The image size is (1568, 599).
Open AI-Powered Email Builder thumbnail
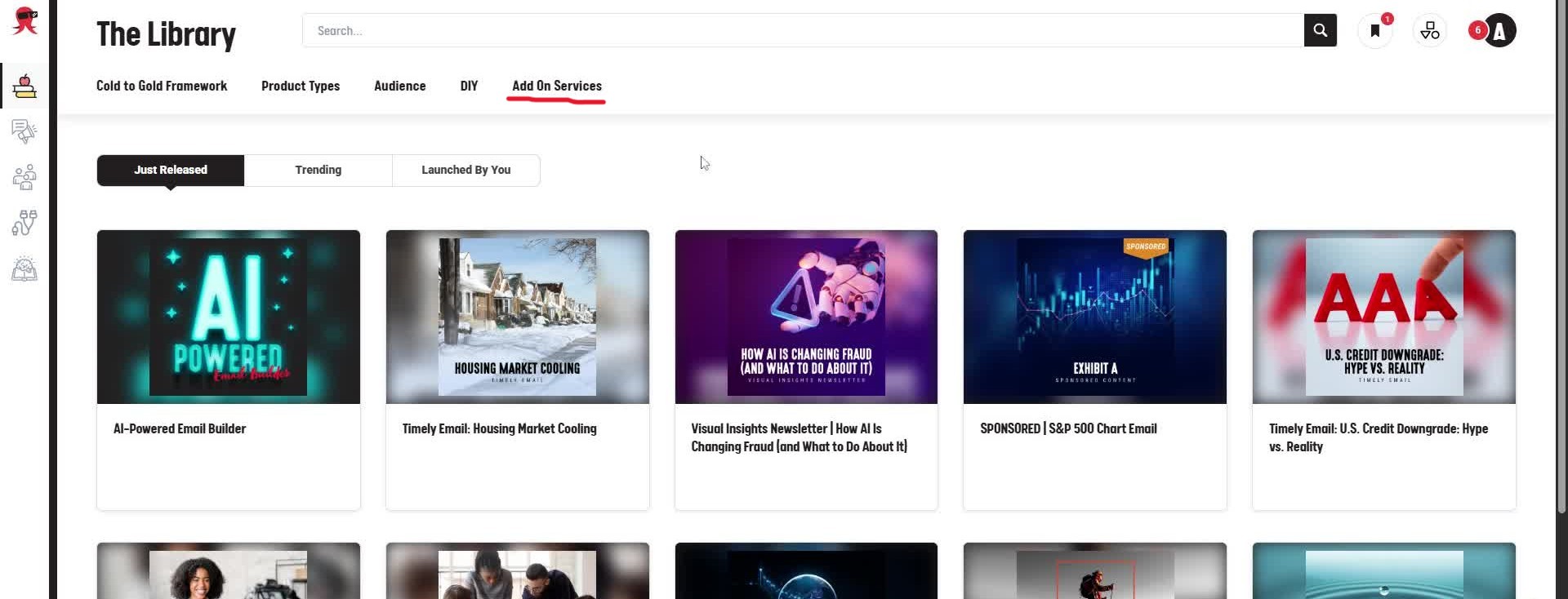229,317
